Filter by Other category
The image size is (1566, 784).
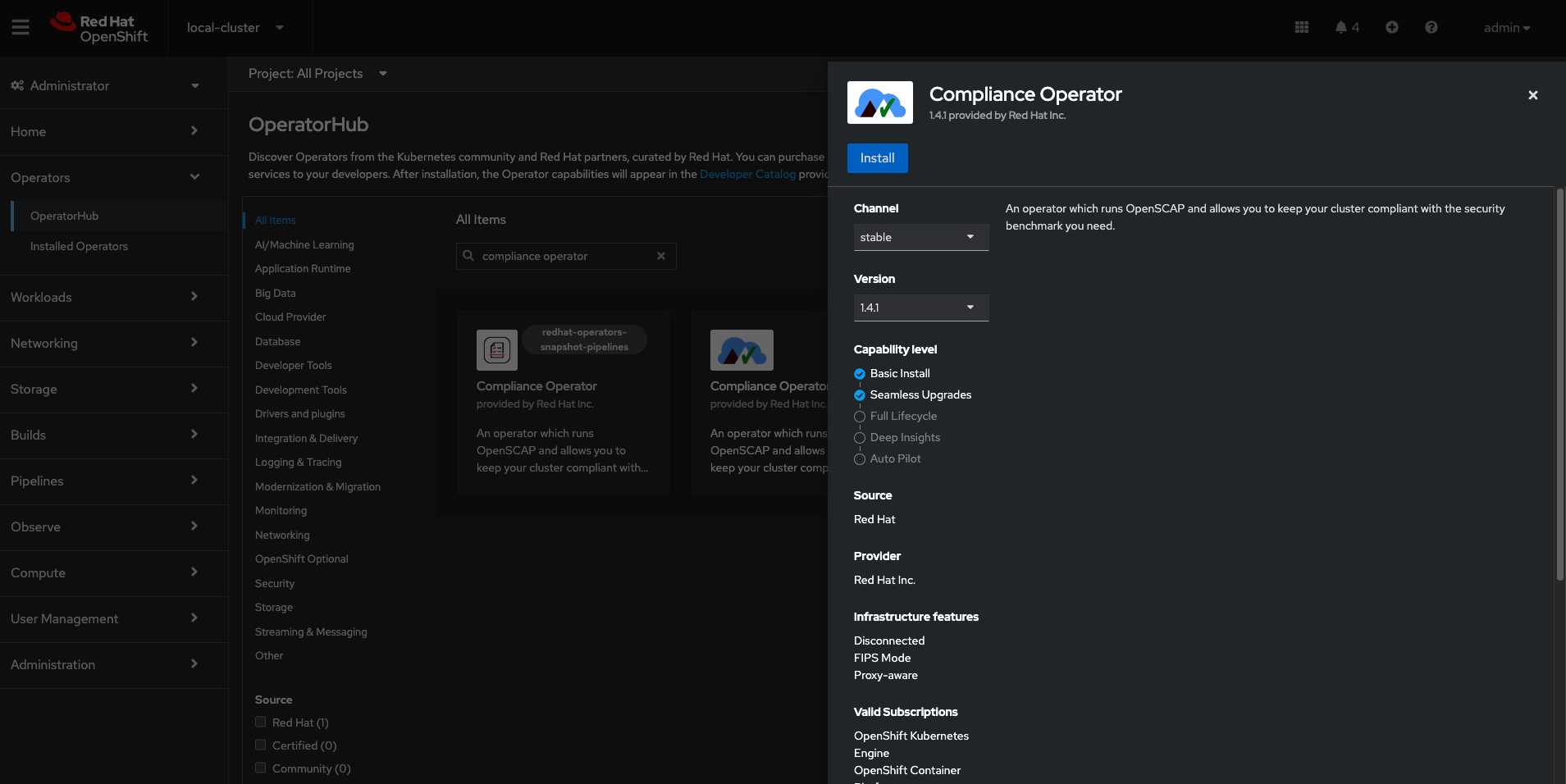coord(269,655)
